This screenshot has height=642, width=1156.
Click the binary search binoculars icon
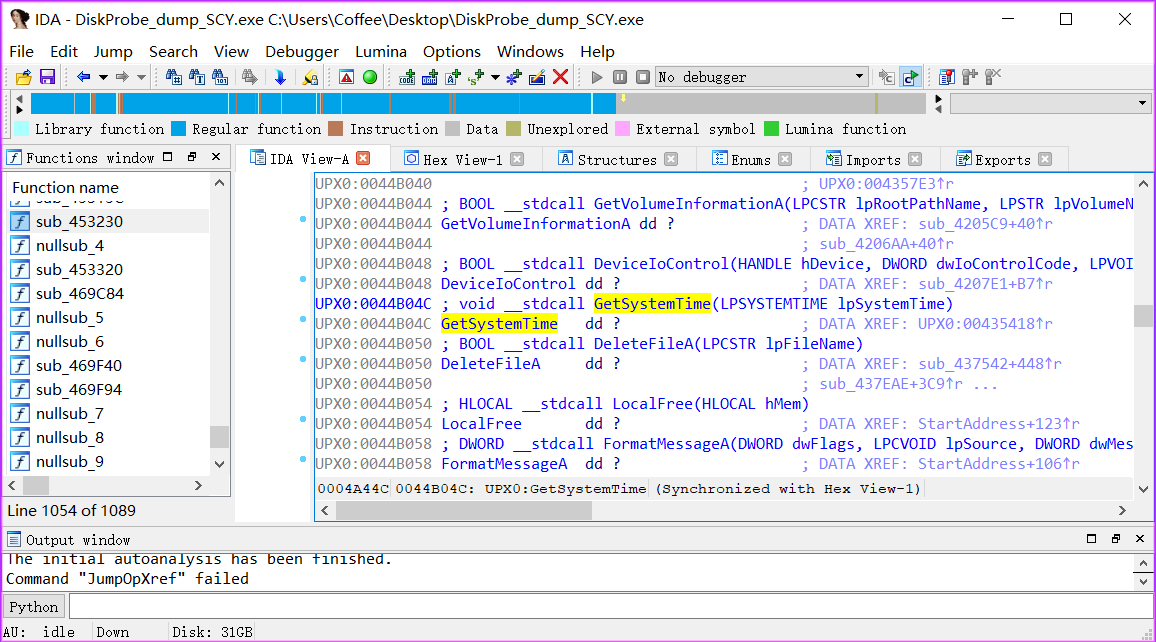tap(220, 77)
